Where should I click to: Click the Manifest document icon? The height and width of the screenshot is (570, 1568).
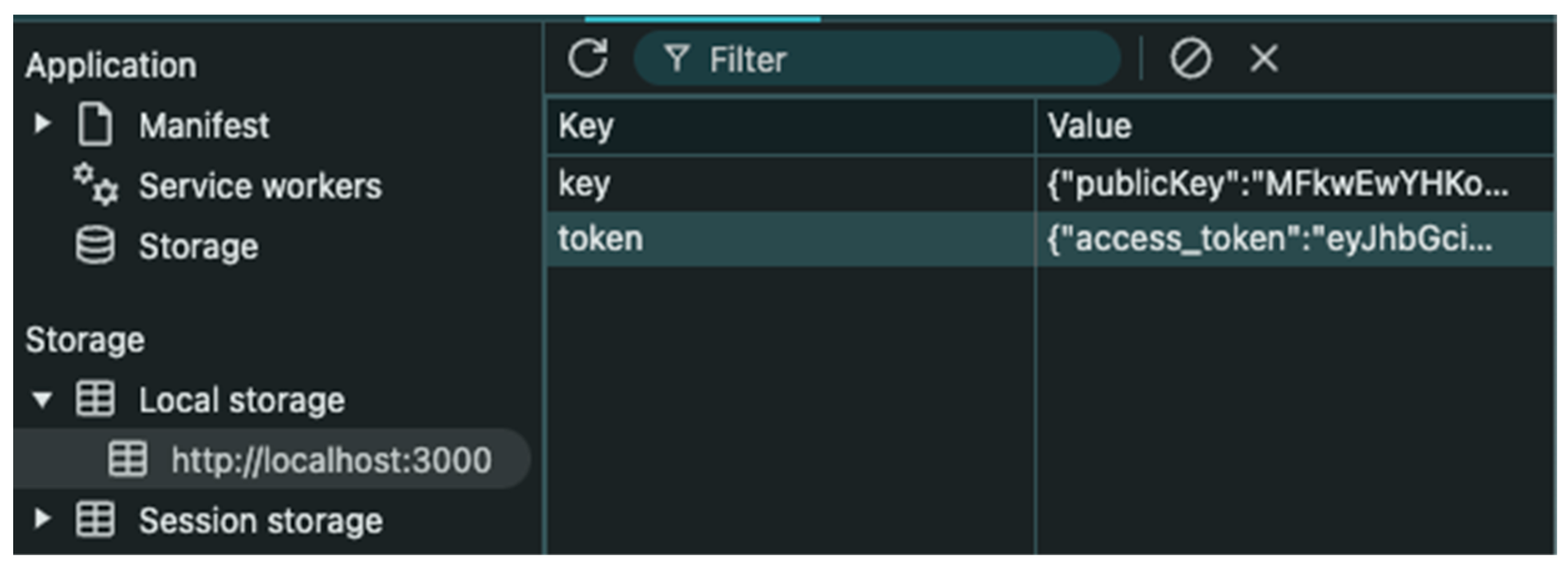pos(95,125)
